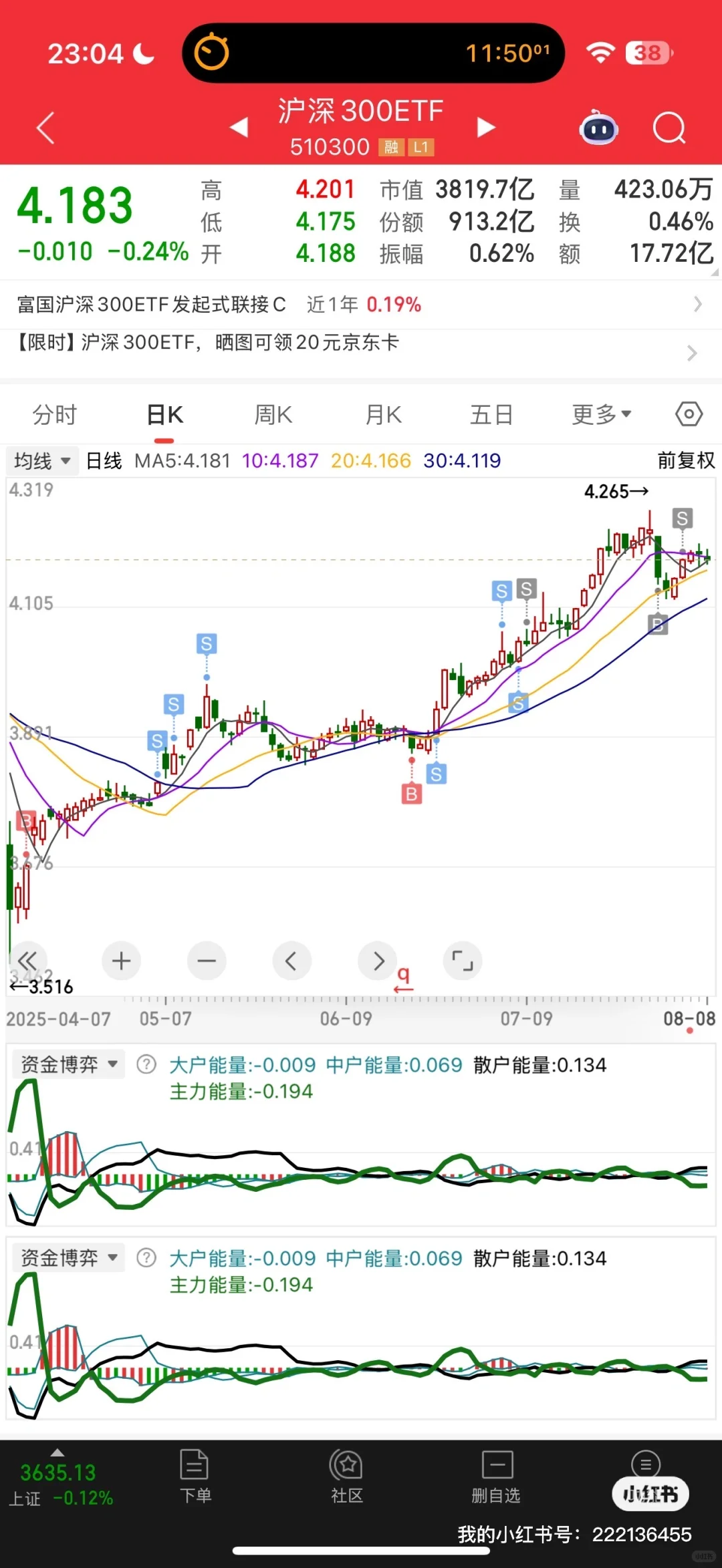Expand 上证 index bar with up triangle

click(x=57, y=1452)
